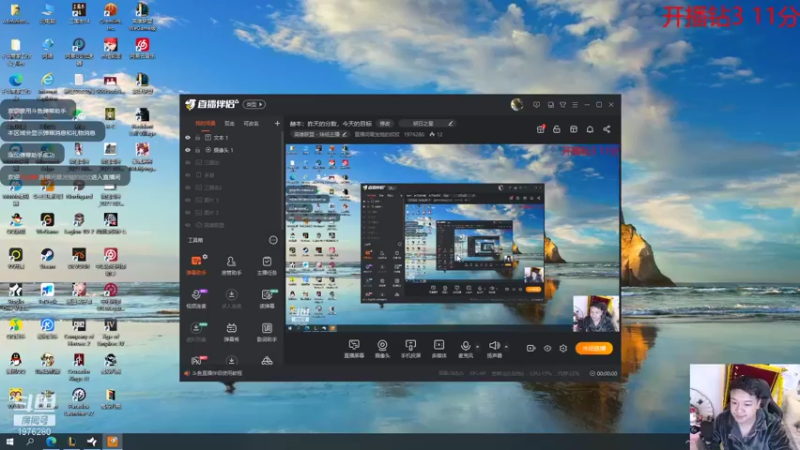
Task: Expand microphone options arrow
Action: coord(477,346)
